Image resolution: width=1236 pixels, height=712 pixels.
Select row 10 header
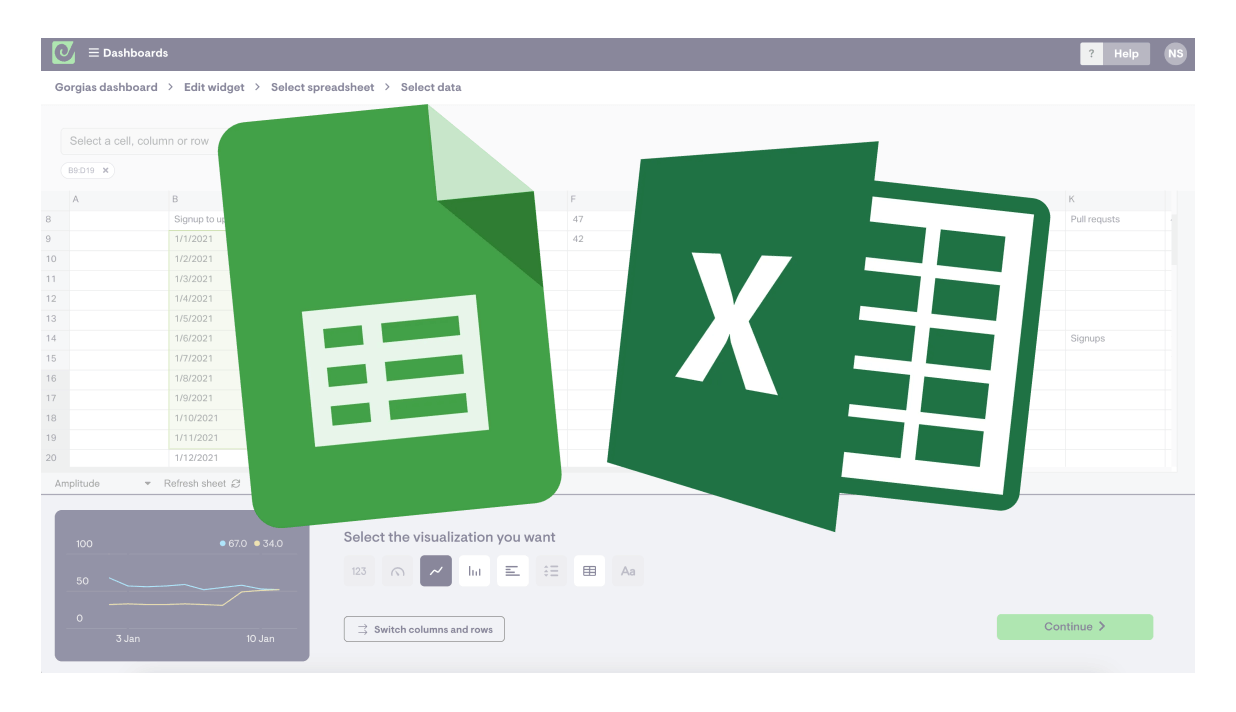55,260
